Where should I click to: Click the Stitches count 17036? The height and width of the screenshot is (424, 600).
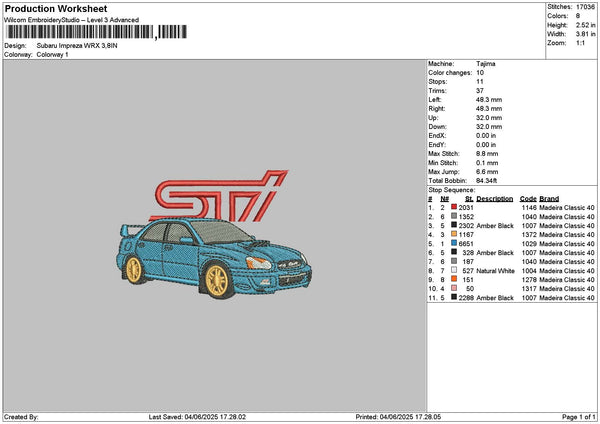coord(585,7)
